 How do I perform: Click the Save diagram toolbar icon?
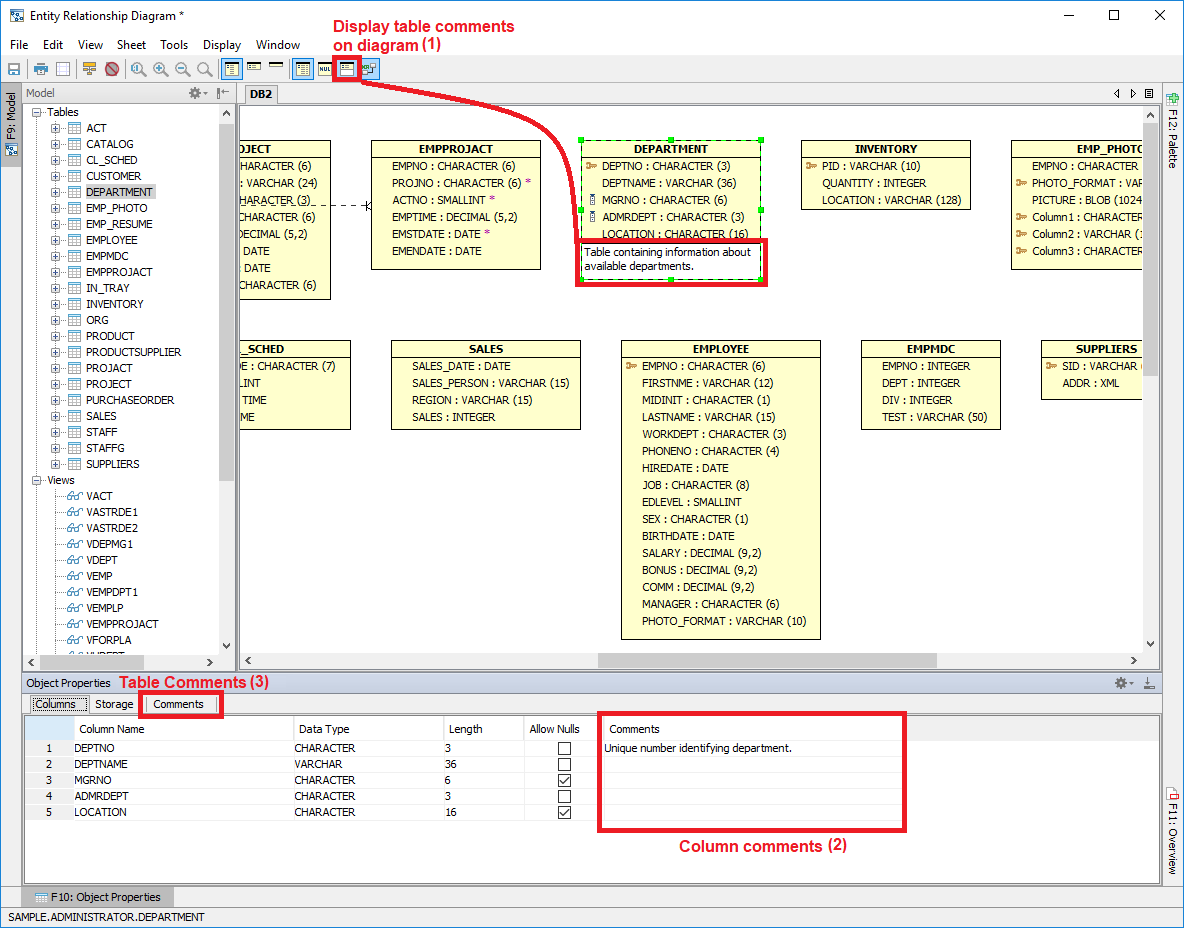click(14, 69)
